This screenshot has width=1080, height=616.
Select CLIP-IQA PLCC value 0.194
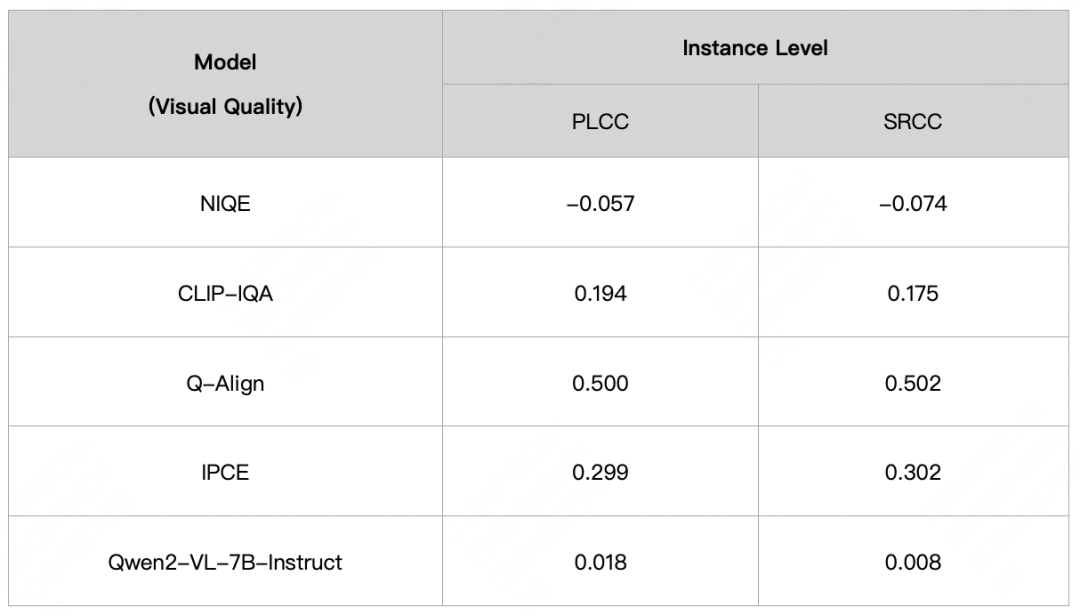tap(600, 292)
